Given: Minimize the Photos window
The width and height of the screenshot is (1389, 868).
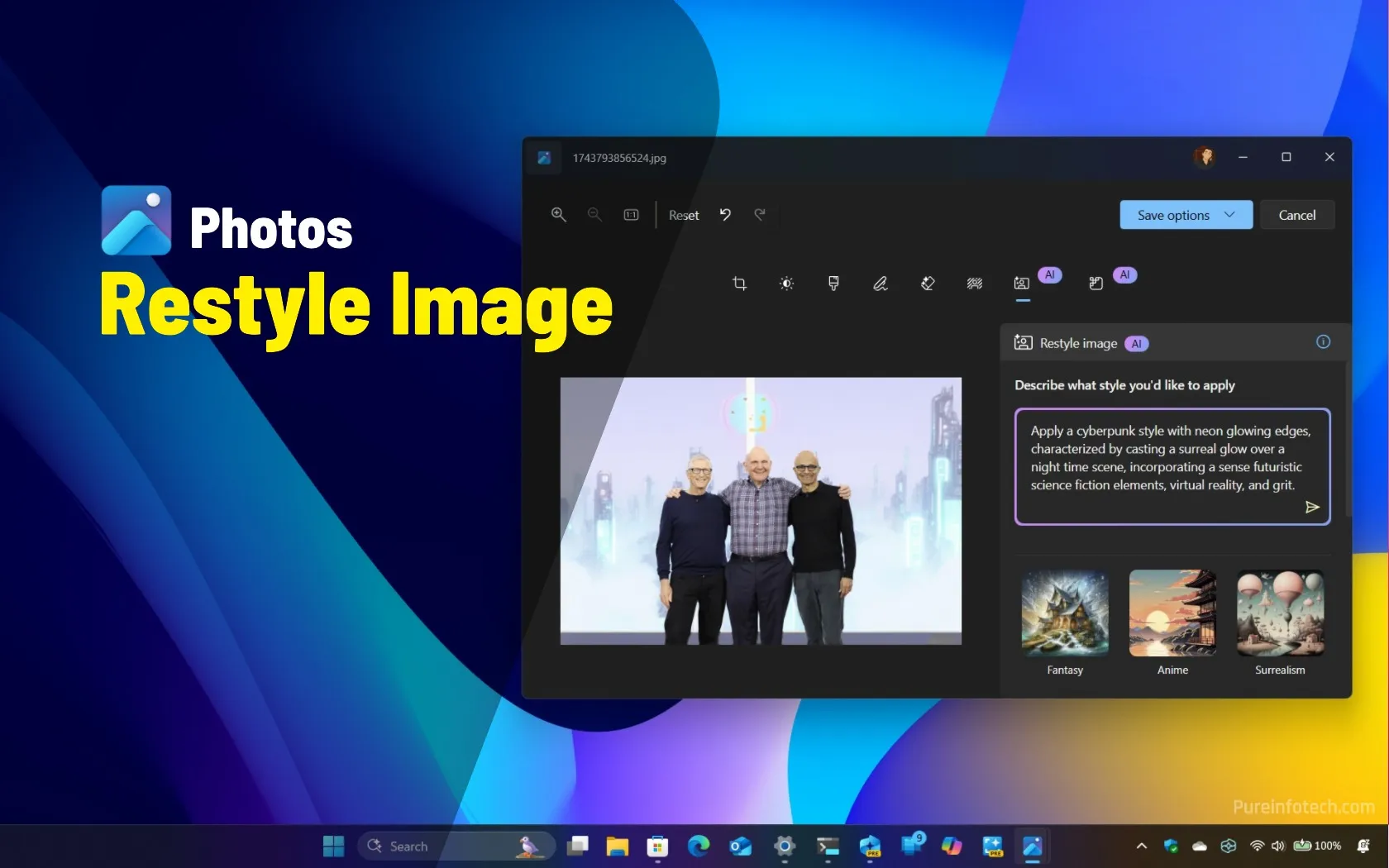Looking at the screenshot, I should 1243,157.
